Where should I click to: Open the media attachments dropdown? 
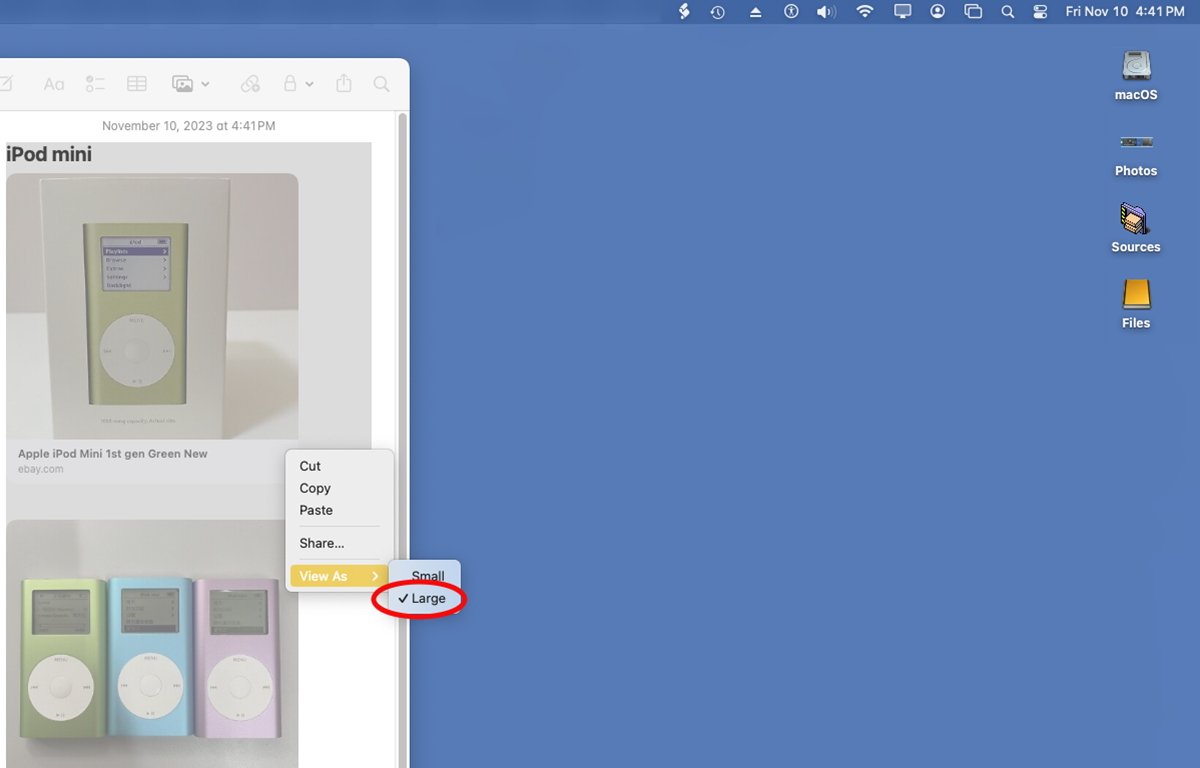(190, 84)
